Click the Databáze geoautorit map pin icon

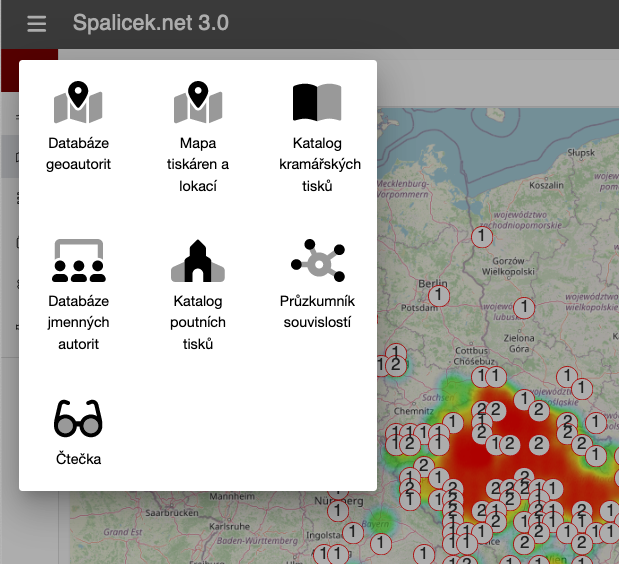[78, 103]
